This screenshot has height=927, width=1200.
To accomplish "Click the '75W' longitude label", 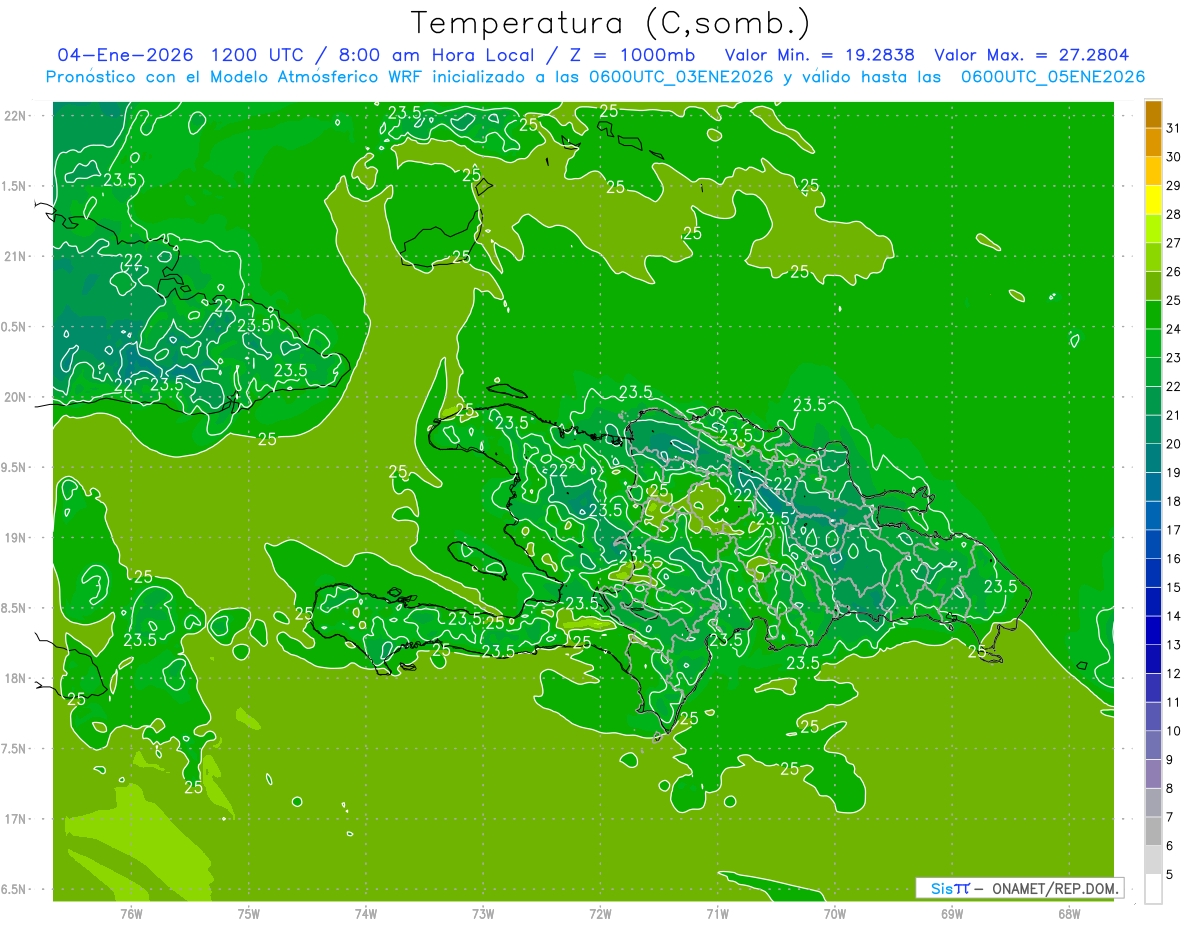I will click(249, 913).
